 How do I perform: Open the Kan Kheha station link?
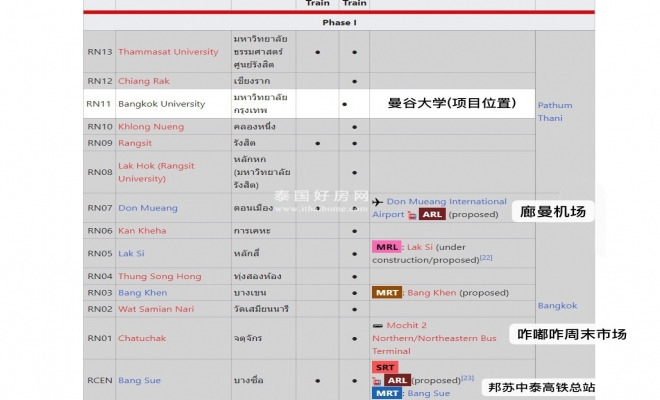142,231
